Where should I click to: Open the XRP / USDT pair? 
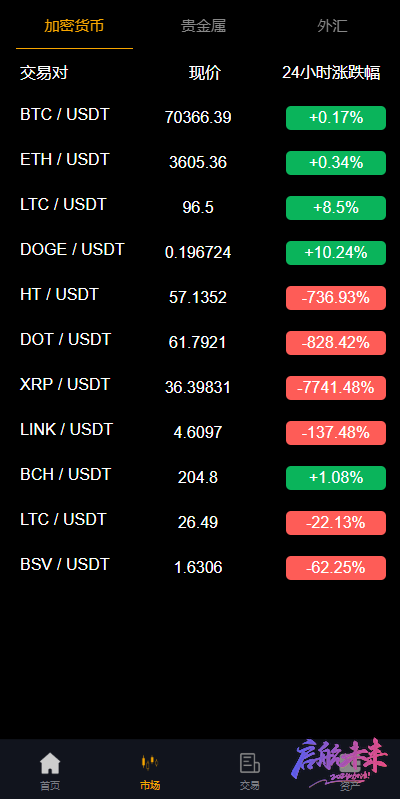pyautogui.click(x=65, y=384)
